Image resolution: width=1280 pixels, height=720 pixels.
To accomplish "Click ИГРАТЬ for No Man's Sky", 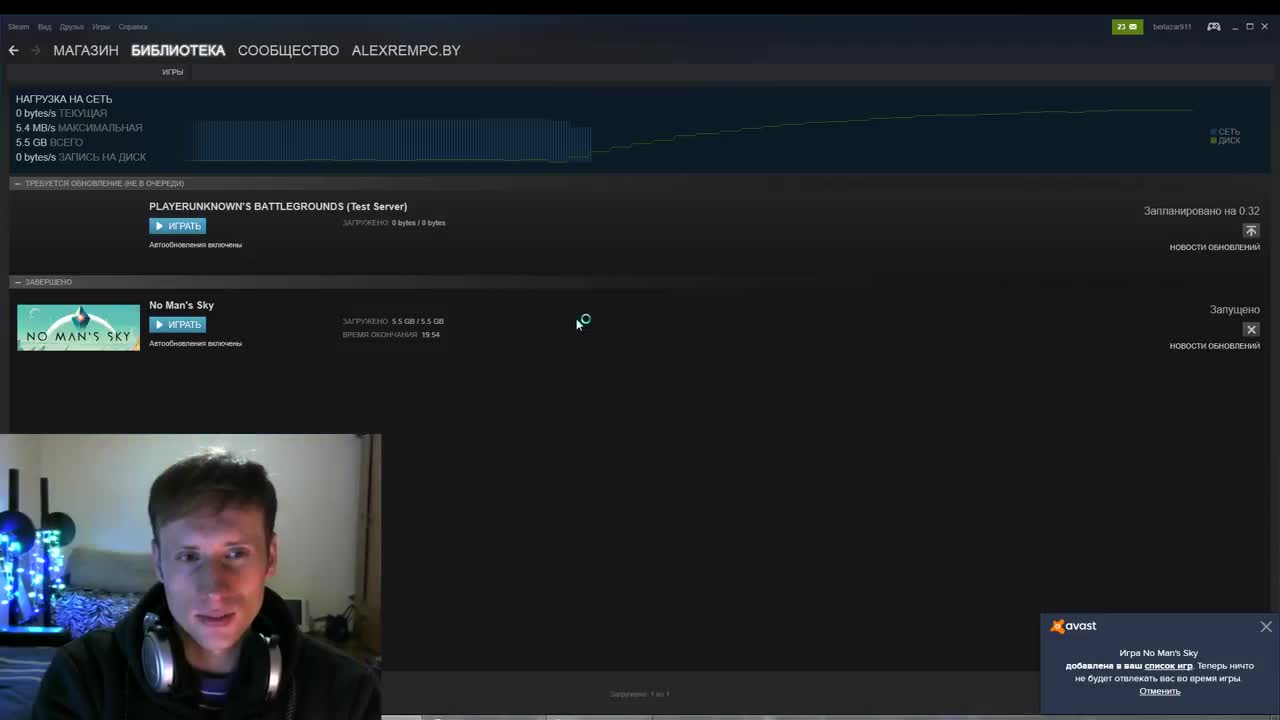I will click(178, 325).
